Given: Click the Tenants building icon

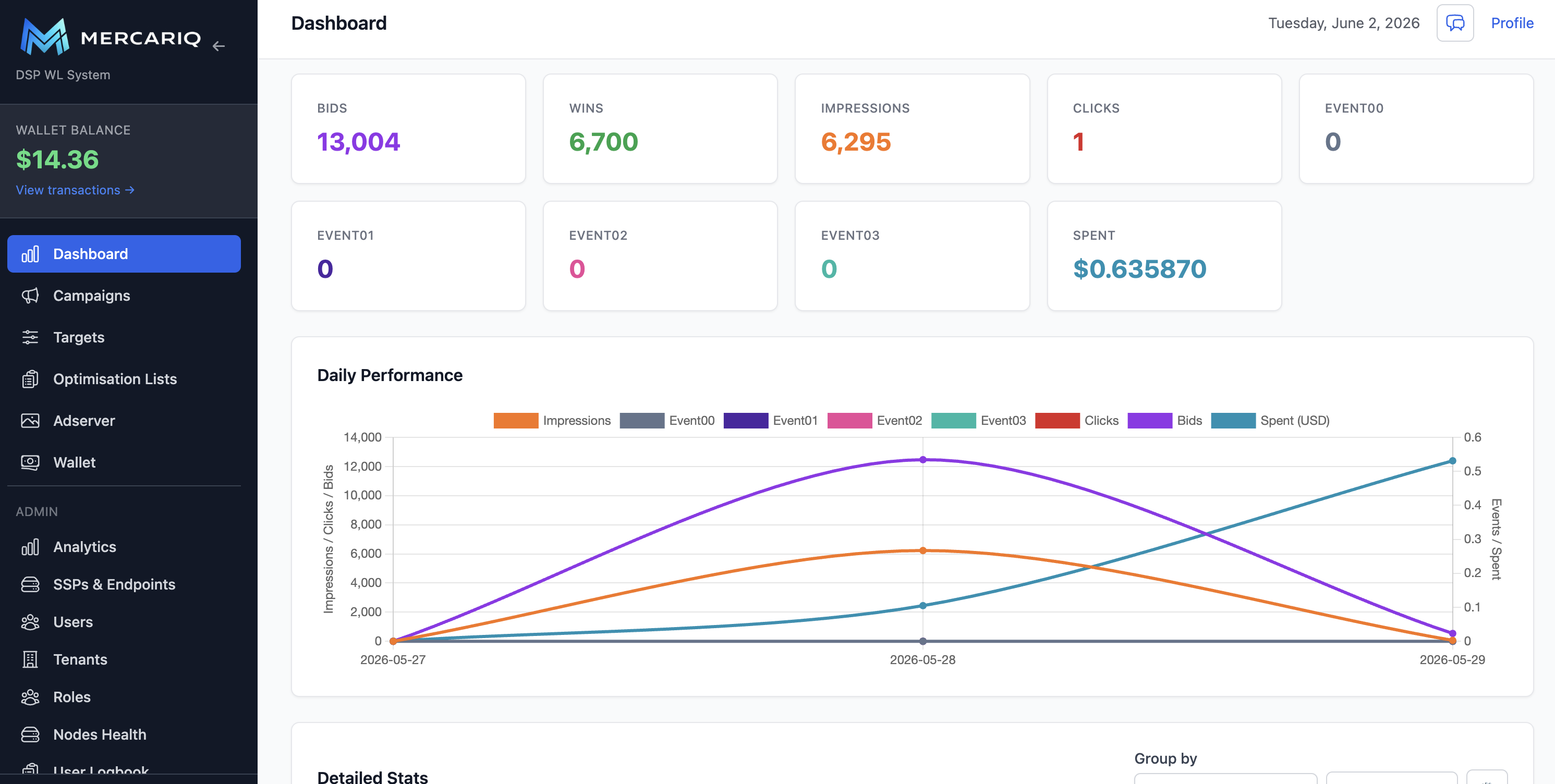Looking at the screenshot, I should point(30,659).
